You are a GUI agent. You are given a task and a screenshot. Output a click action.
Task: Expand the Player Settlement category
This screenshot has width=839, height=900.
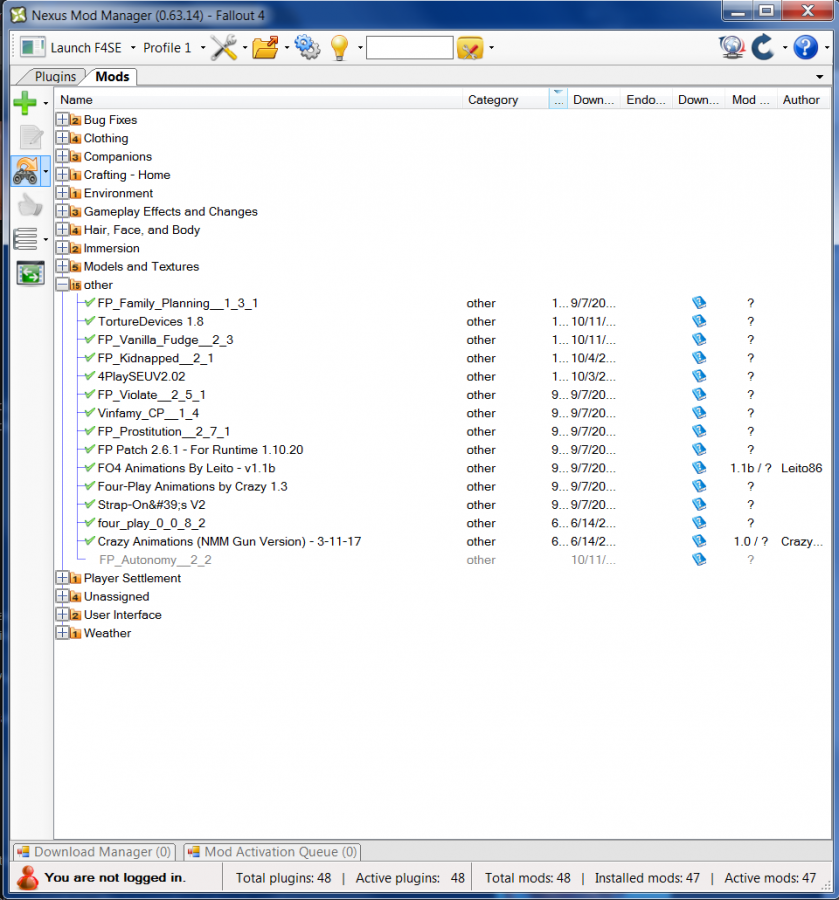(x=62, y=578)
